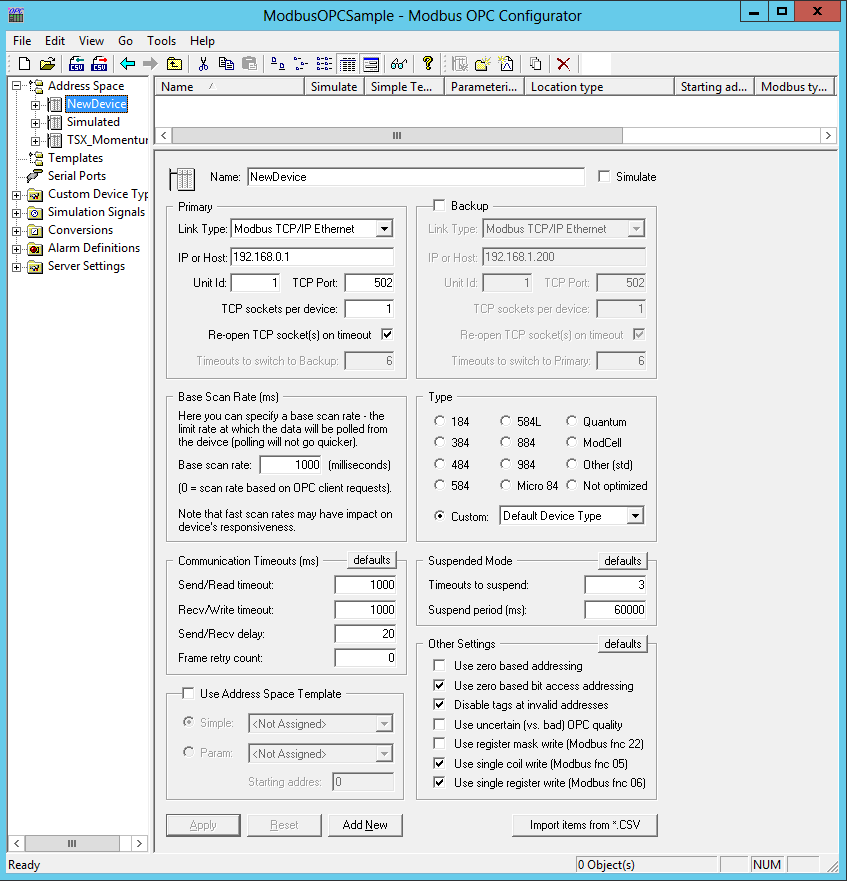The width and height of the screenshot is (847, 881).
Task: Open the Custom device type dropdown
Action: click(x=634, y=516)
